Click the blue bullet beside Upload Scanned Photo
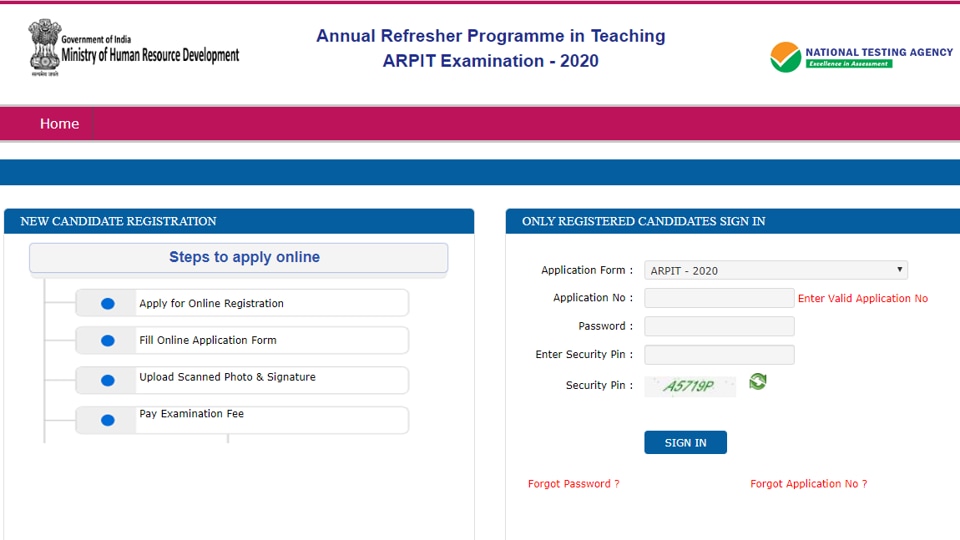960x540 pixels. pyautogui.click(x=108, y=380)
